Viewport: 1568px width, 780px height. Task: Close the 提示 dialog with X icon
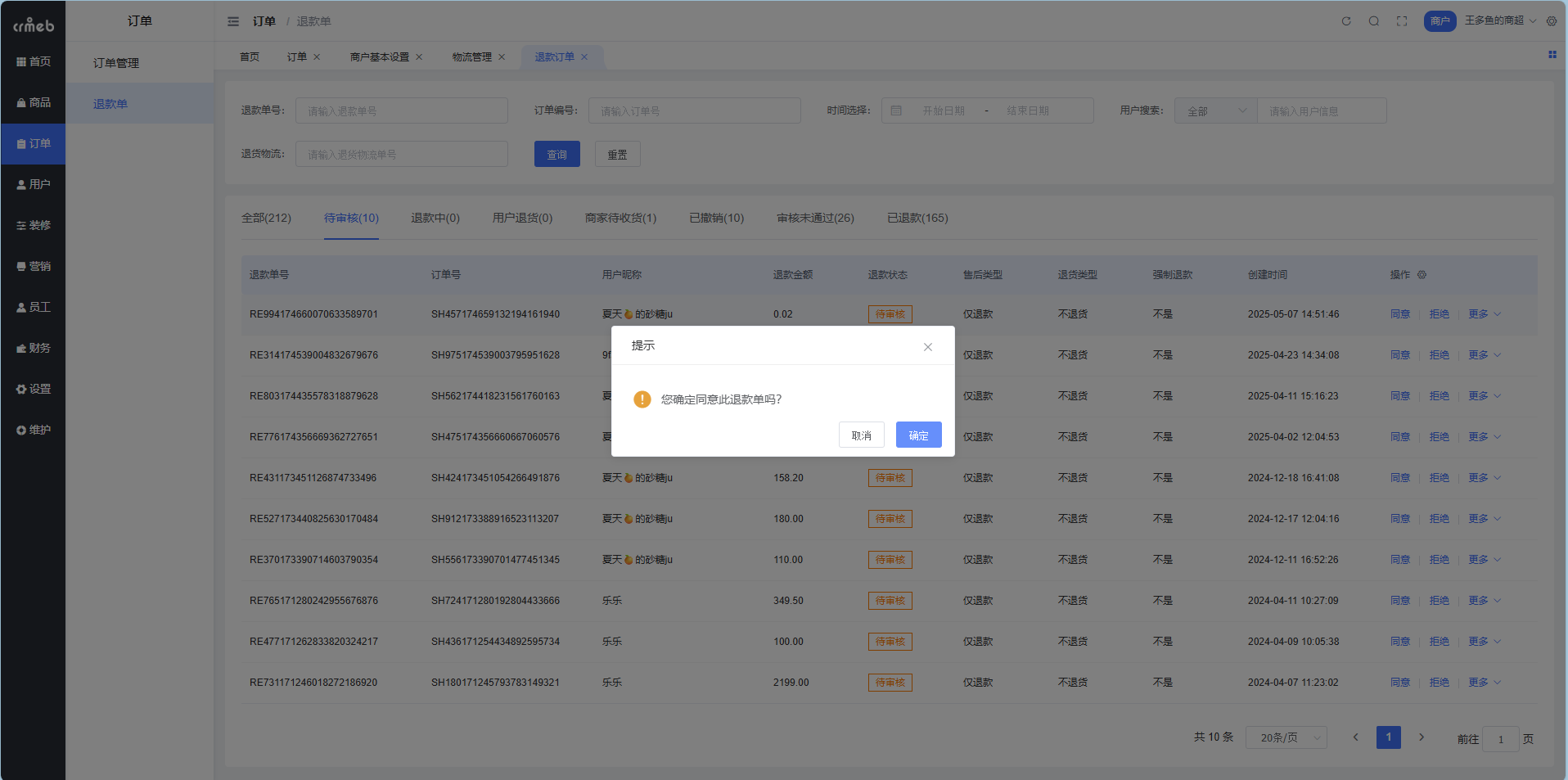tap(928, 347)
